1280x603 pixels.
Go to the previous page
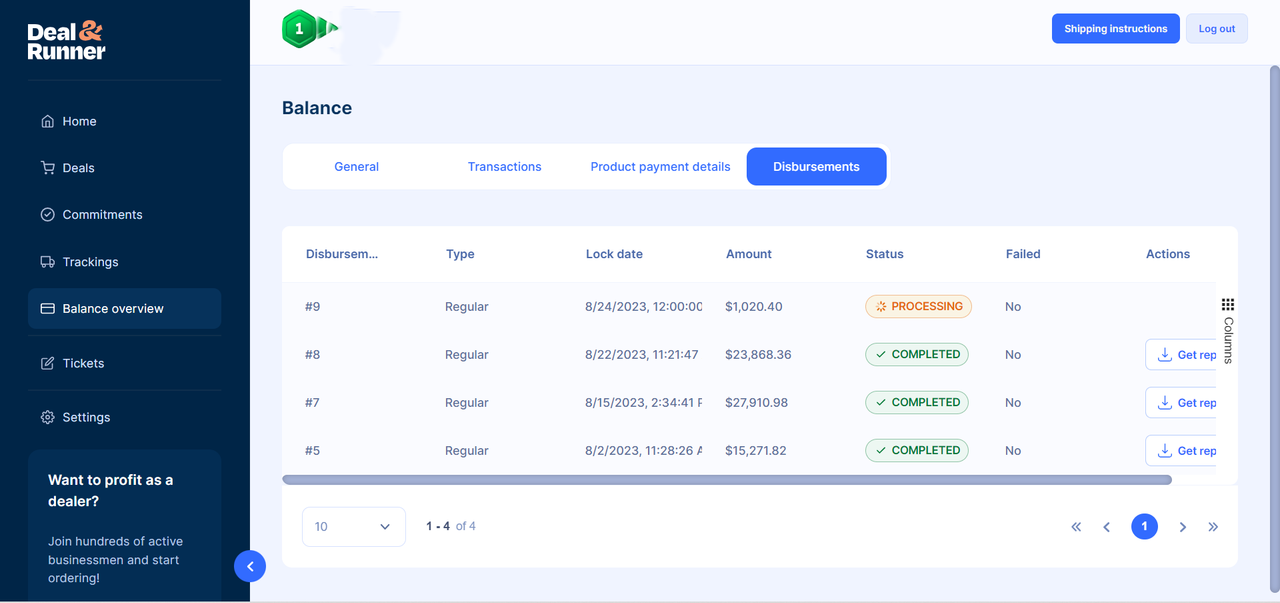[1107, 527]
